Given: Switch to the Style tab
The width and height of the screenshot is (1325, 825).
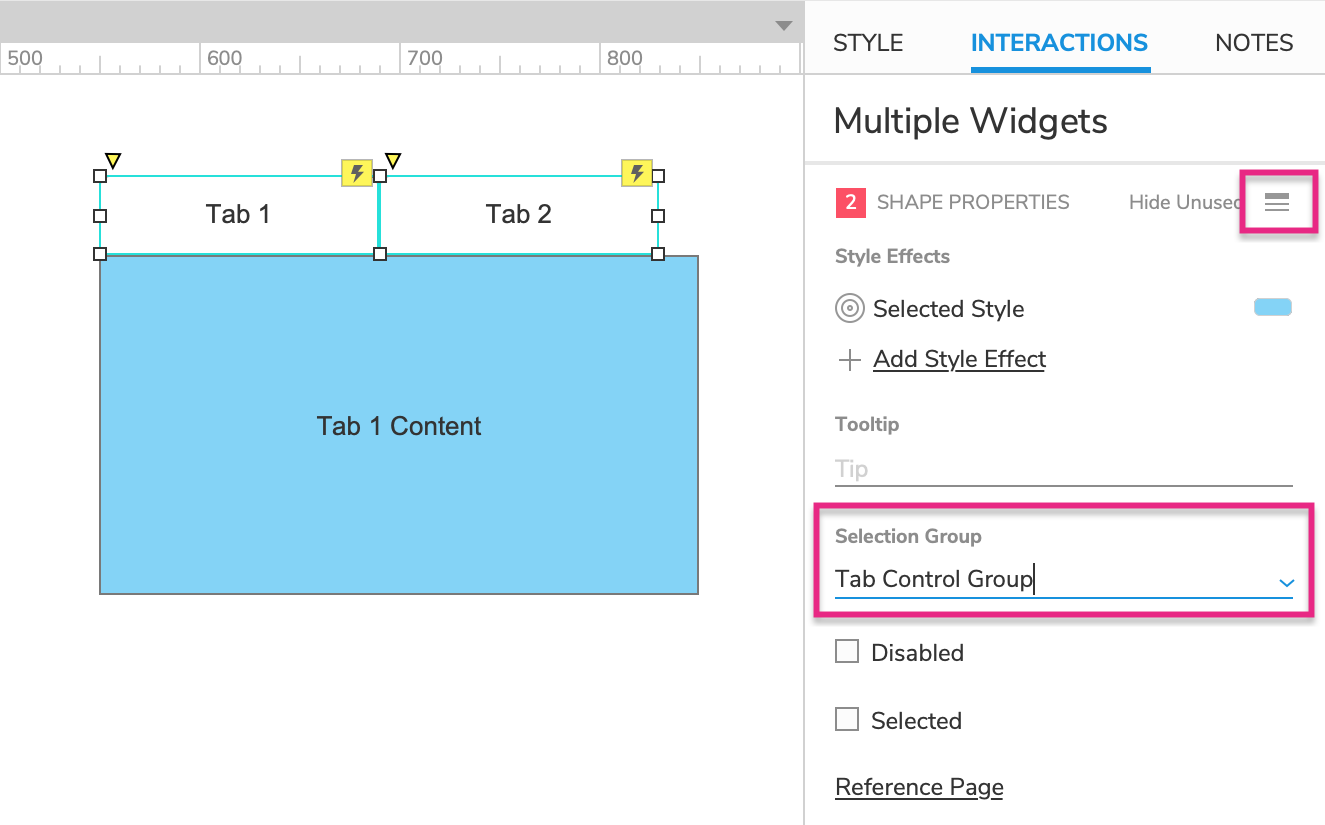Looking at the screenshot, I should tap(868, 43).
